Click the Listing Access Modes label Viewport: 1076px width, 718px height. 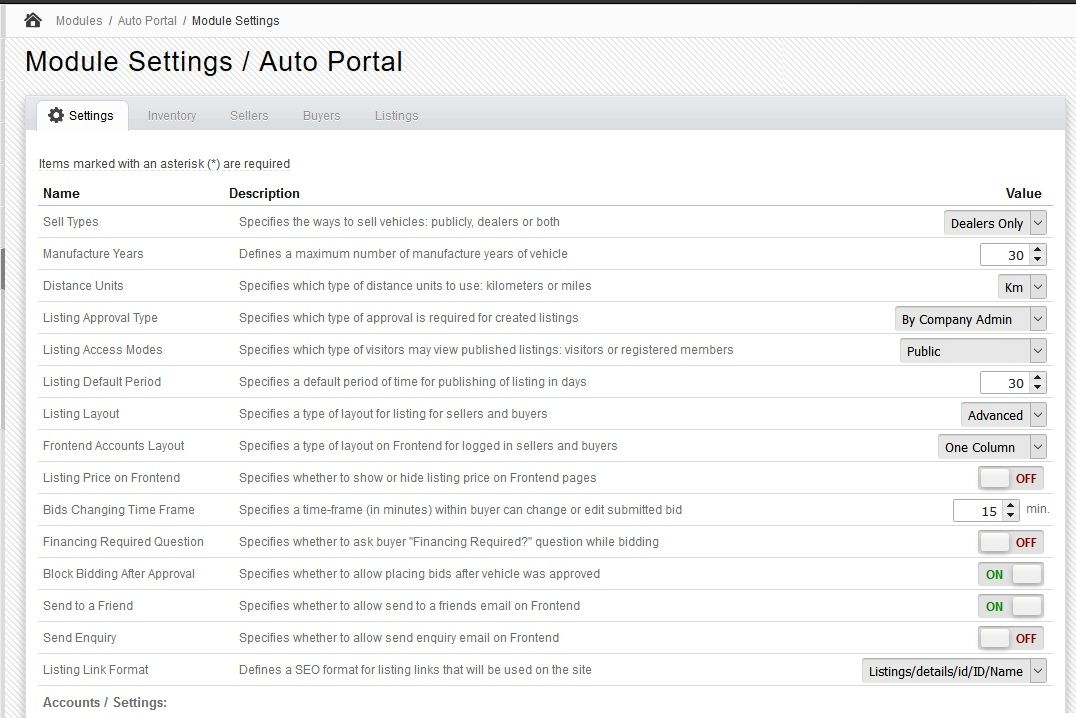102,349
